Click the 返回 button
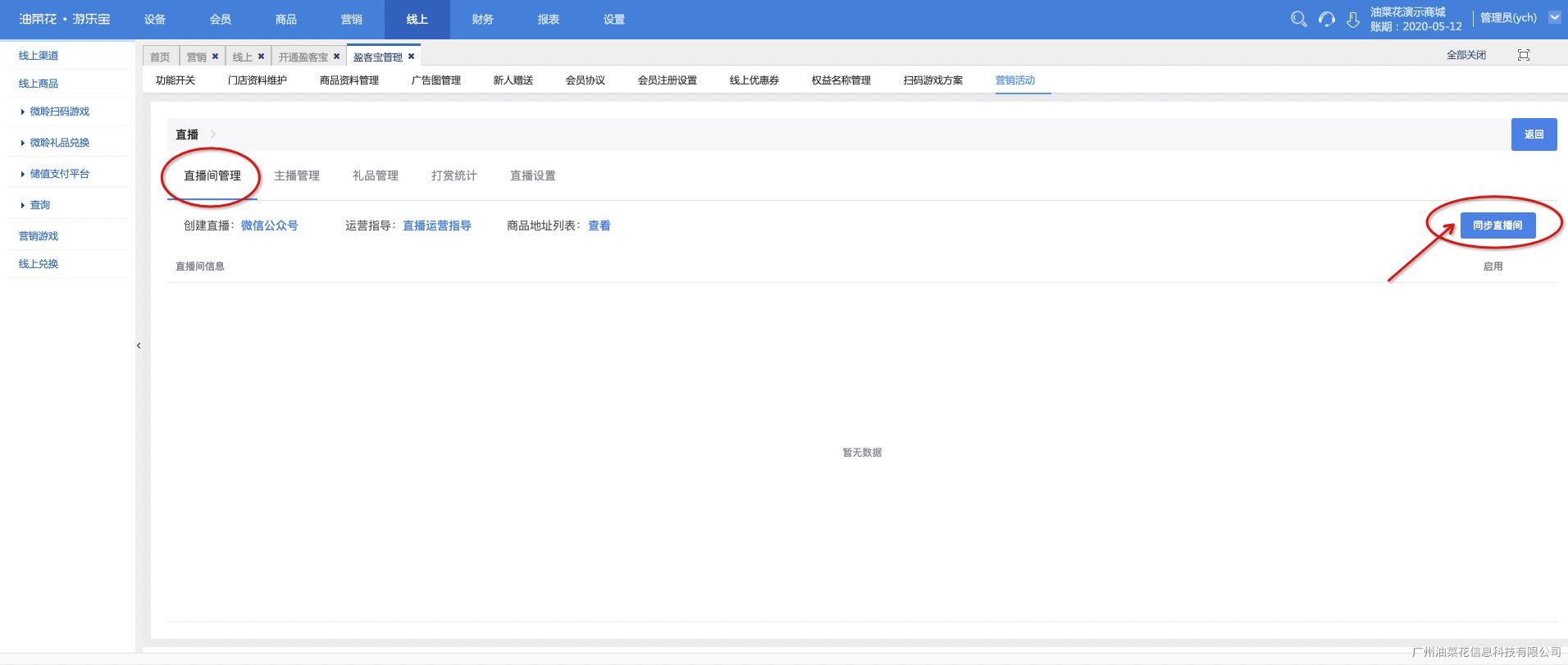This screenshot has height=665, width=1568. coord(1534,134)
